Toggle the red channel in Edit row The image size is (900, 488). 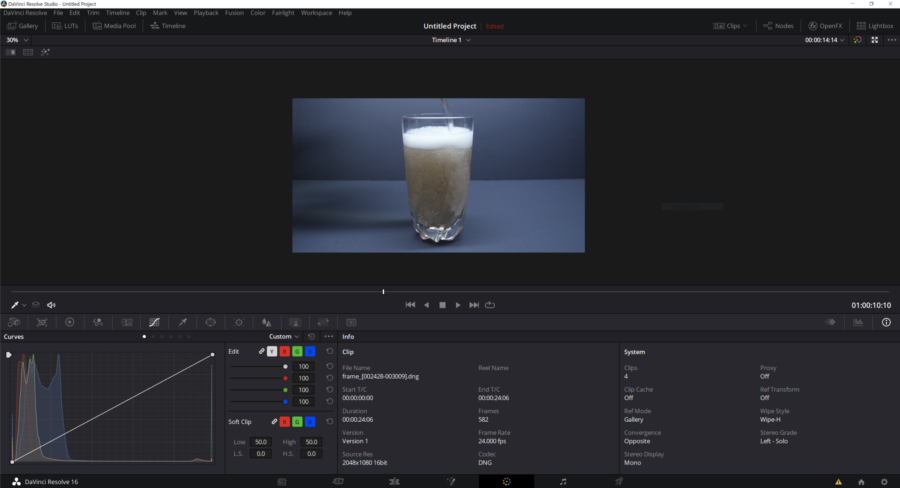pos(284,352)
